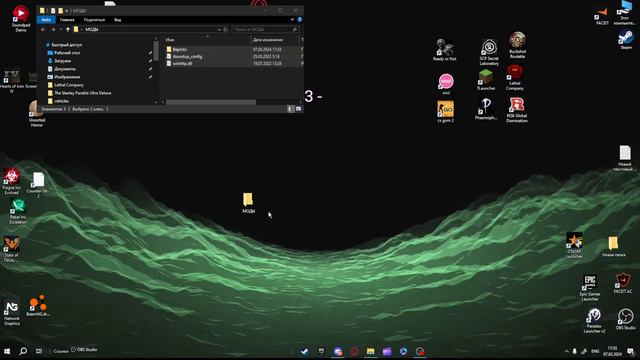This screenshot has height=360, width=640.
Task: Open FACEIT AC desktop shortcut
Action: [x=623, y=283]
